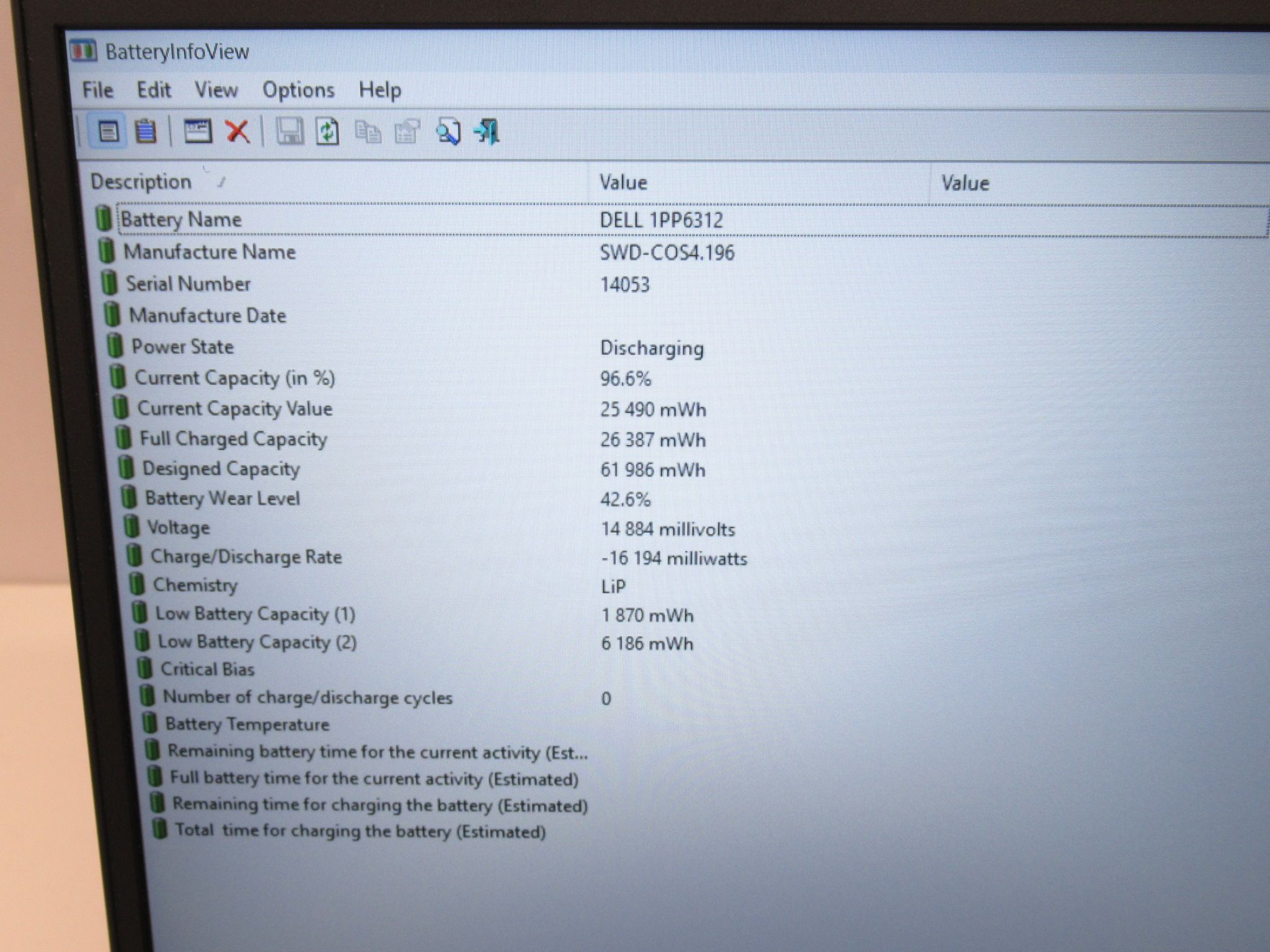Select the Charge/Discharge Rate row

coord(682,557)
